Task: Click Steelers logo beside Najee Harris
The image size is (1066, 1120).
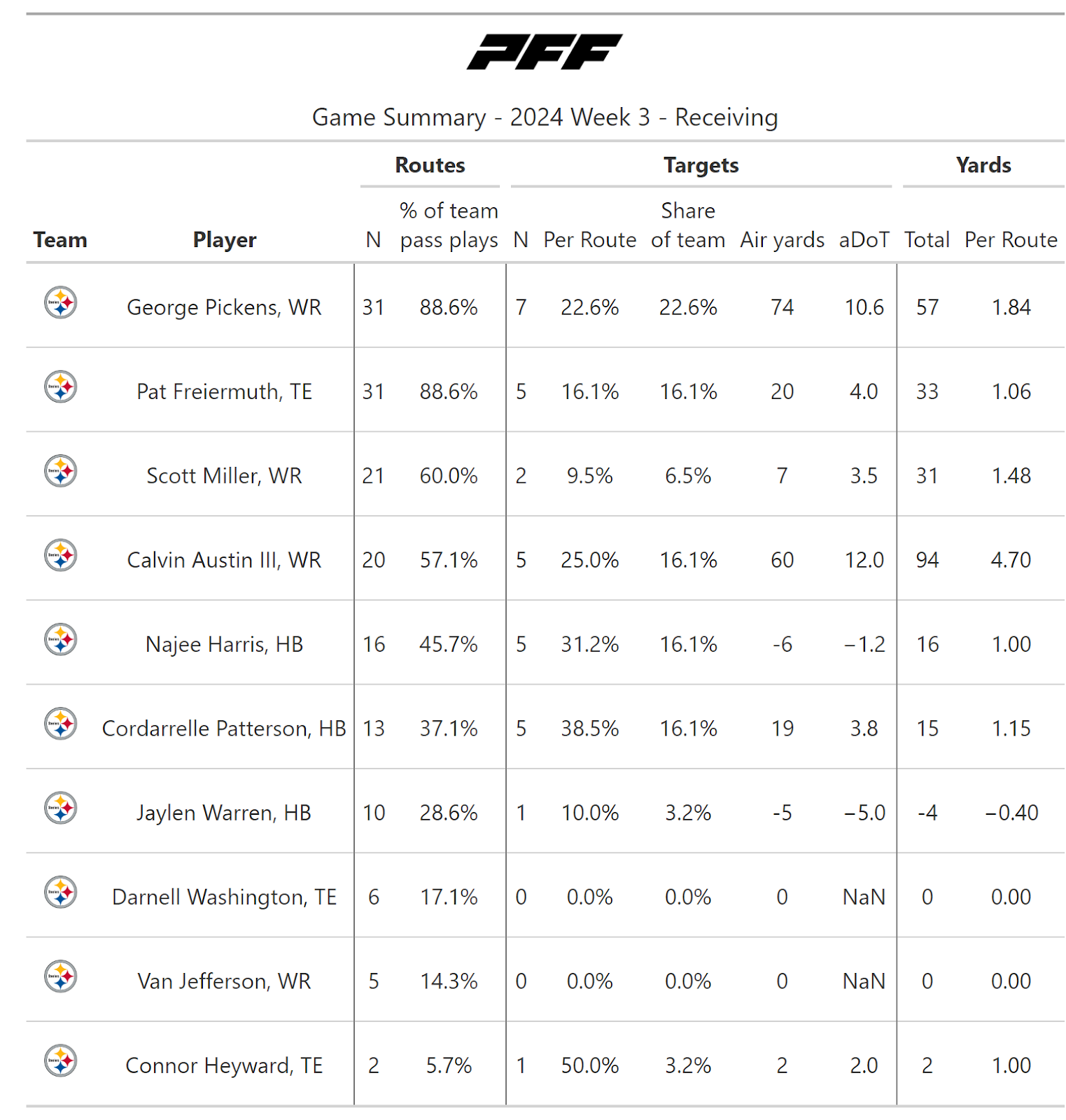Action: (x=61, y=640)
